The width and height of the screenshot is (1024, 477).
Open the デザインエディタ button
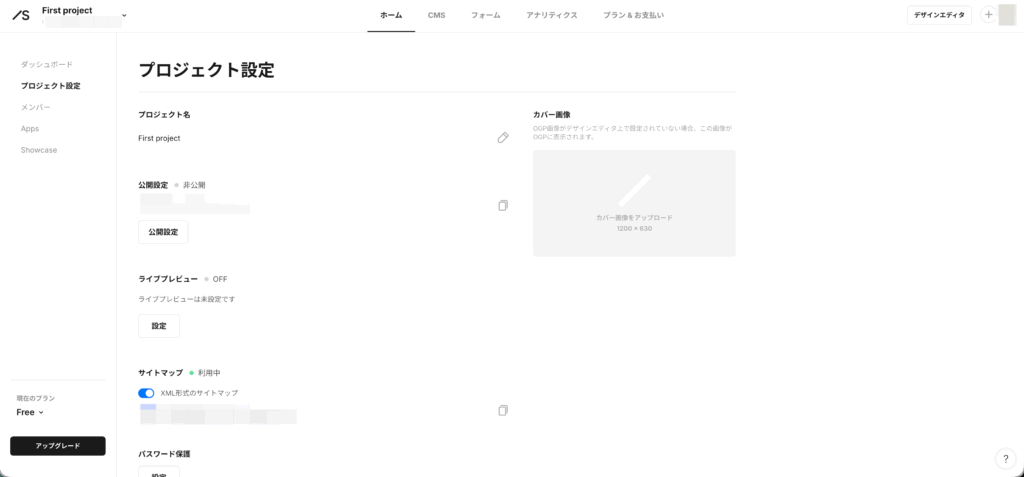(x=939, y=15)
